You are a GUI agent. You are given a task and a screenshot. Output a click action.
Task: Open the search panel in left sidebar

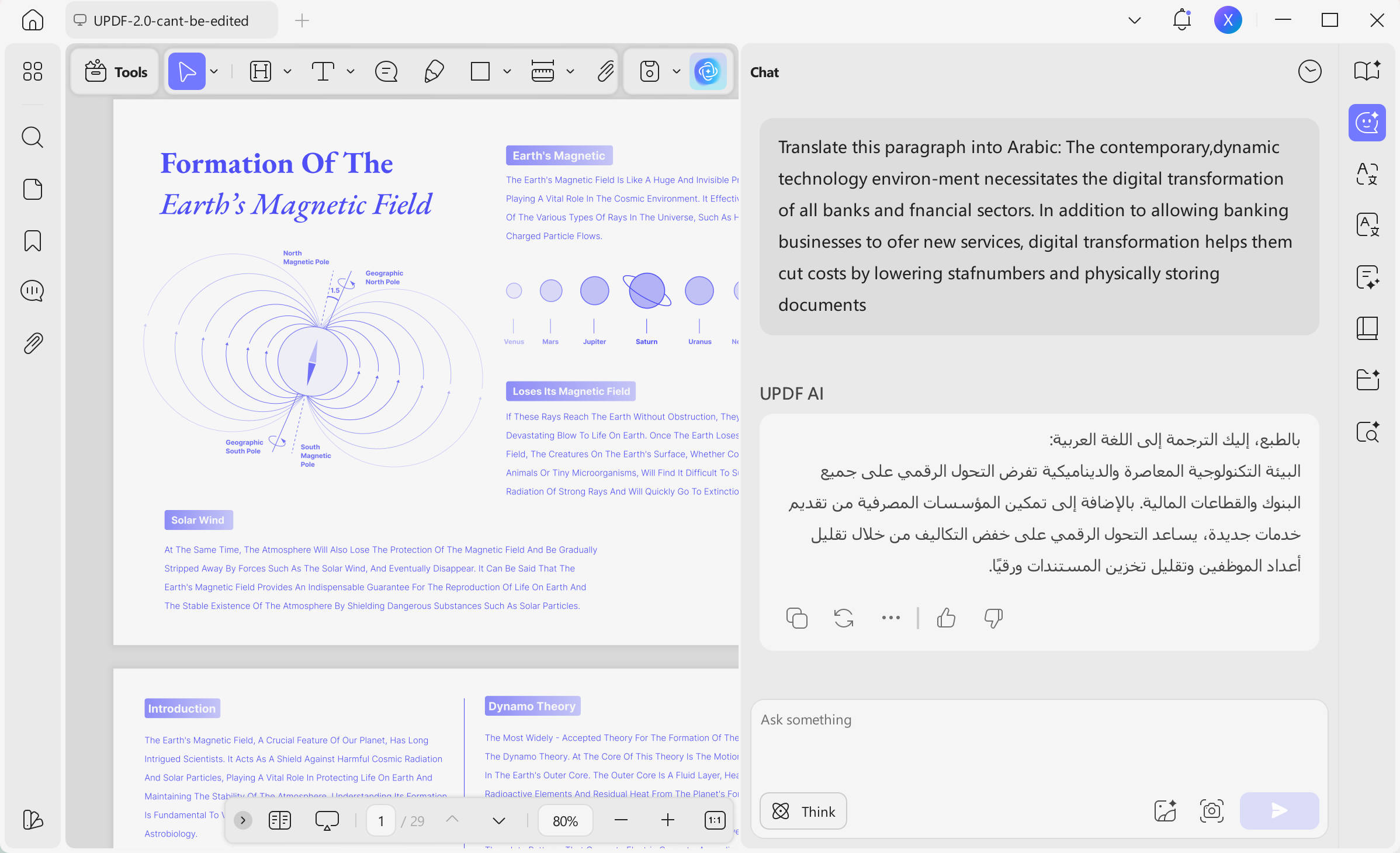coord(33,138)
